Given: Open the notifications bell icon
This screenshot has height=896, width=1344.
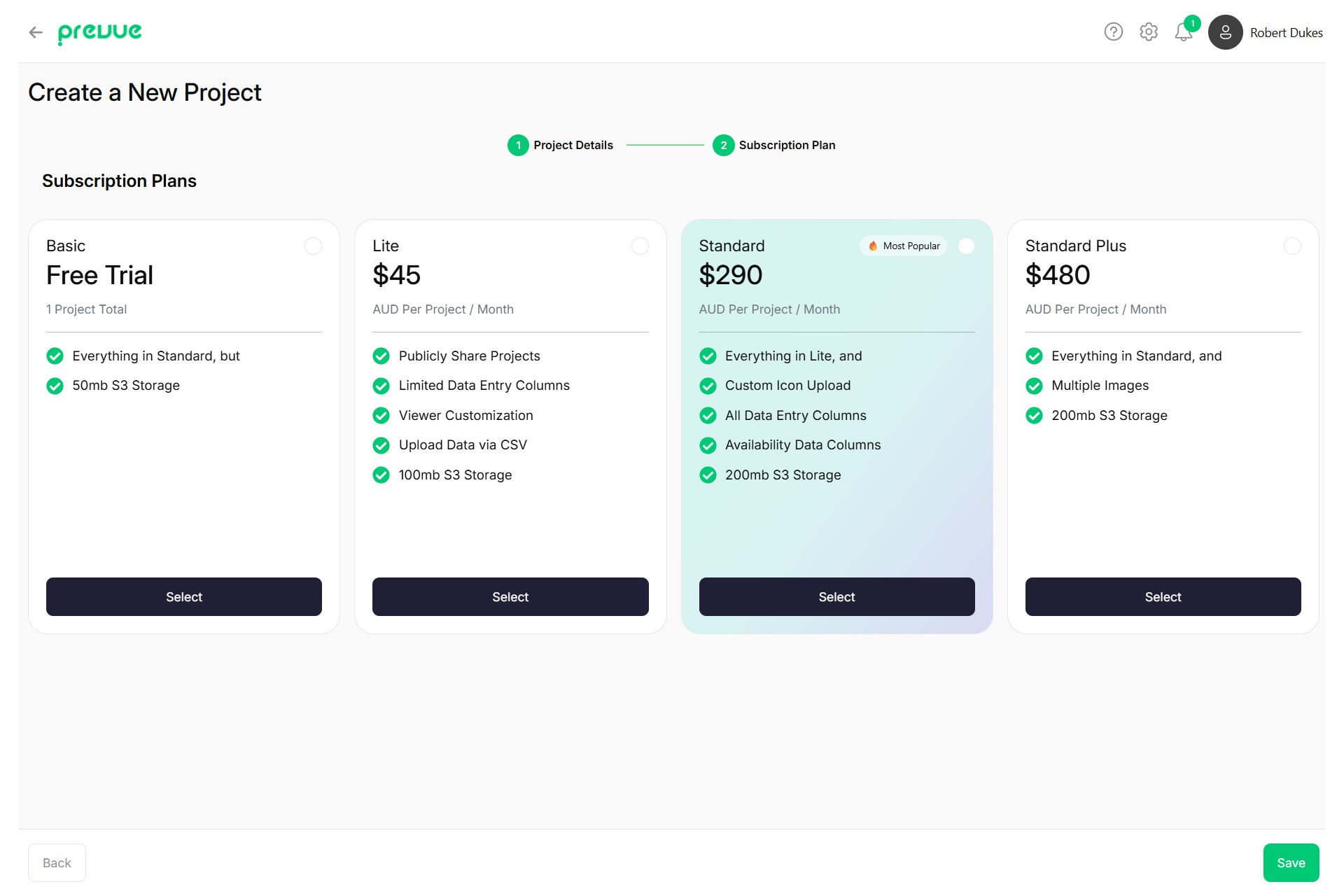Looking at the screenshot, I should [x=1183, y=33].
